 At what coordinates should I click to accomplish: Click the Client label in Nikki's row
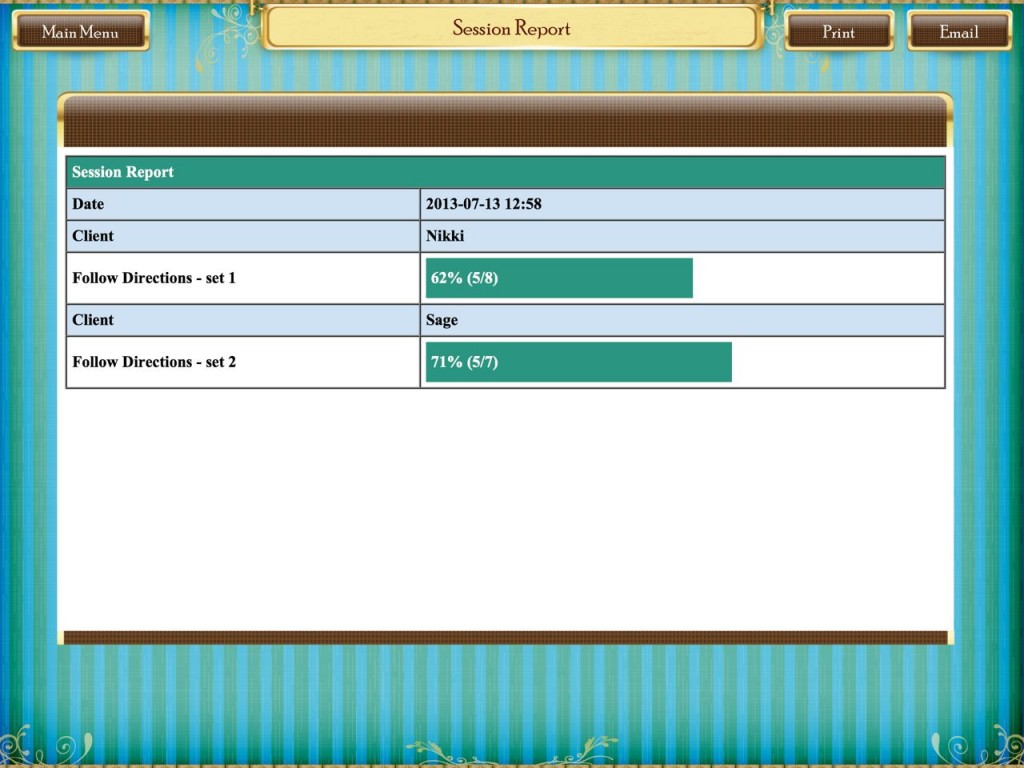point(243,236)
